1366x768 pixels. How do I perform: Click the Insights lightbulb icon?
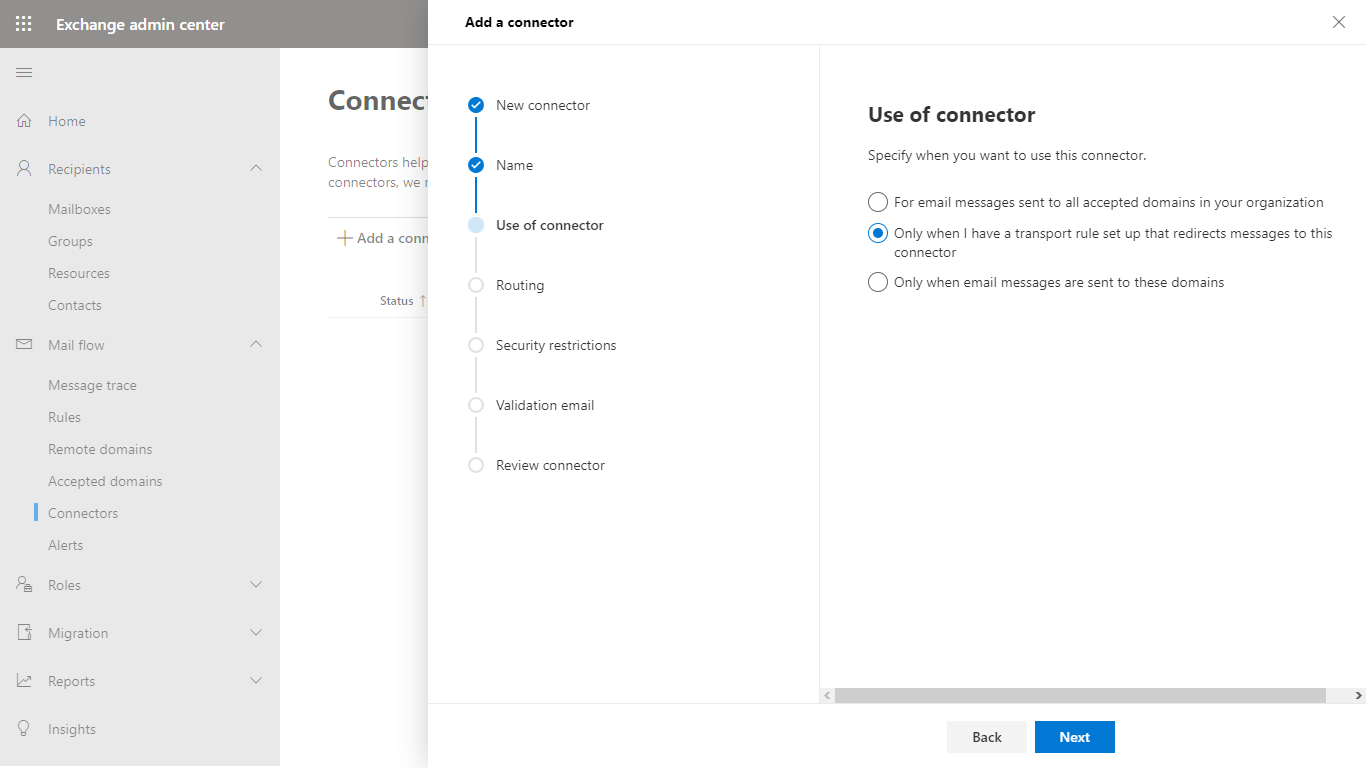click(x=24, y=729)
